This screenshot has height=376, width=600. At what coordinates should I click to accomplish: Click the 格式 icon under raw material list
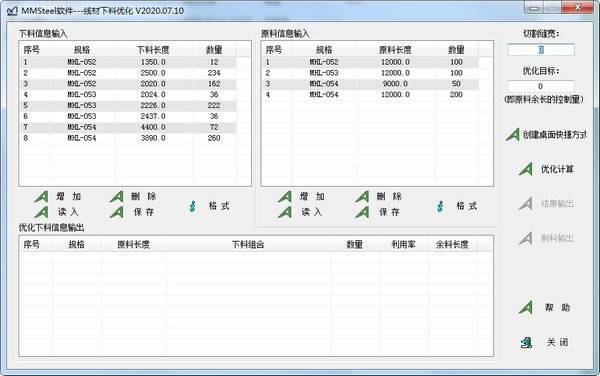440,206
